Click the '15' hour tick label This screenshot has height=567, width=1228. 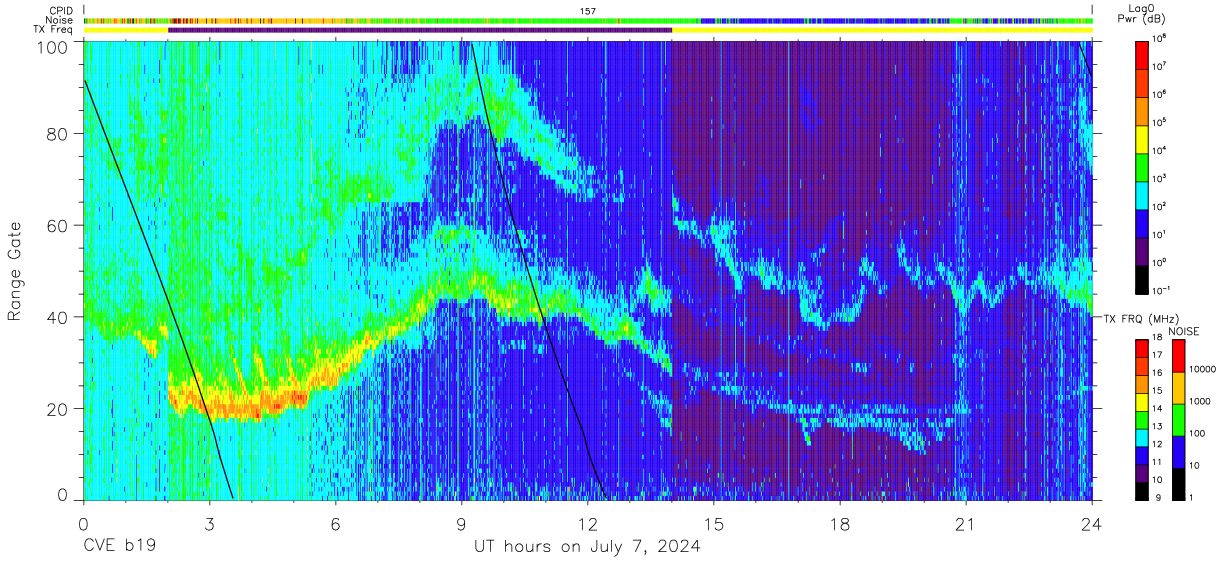714,523
